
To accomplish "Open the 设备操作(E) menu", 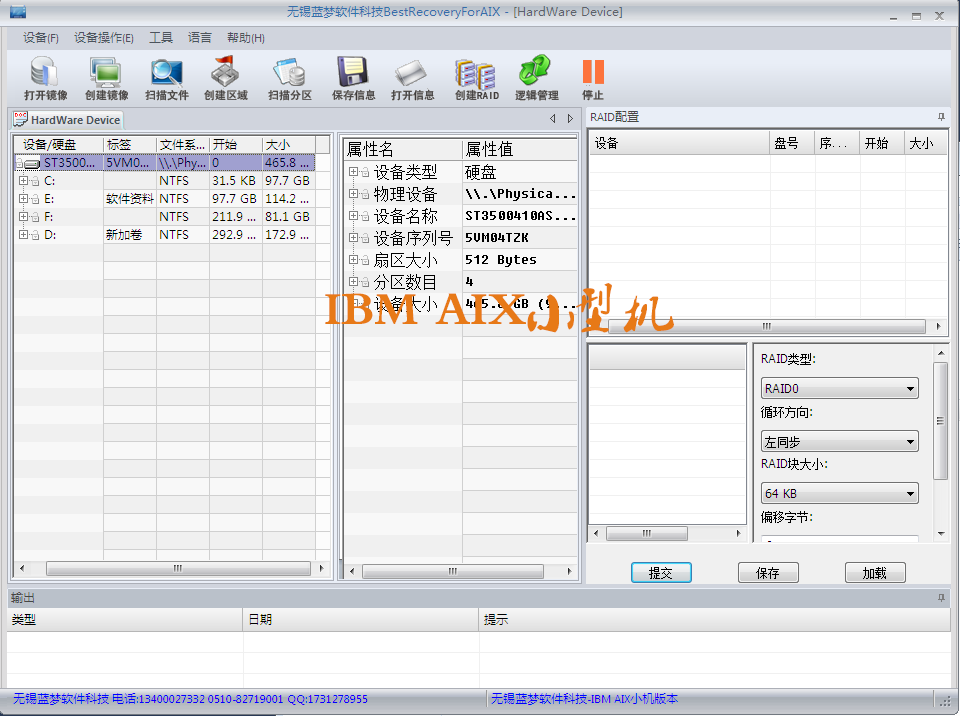I will (x=103, y=38).
